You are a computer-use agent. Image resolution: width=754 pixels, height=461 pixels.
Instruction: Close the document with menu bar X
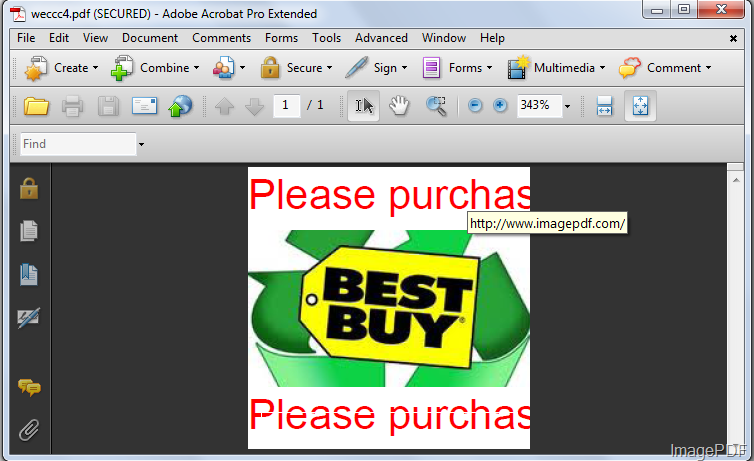[733, 38]
